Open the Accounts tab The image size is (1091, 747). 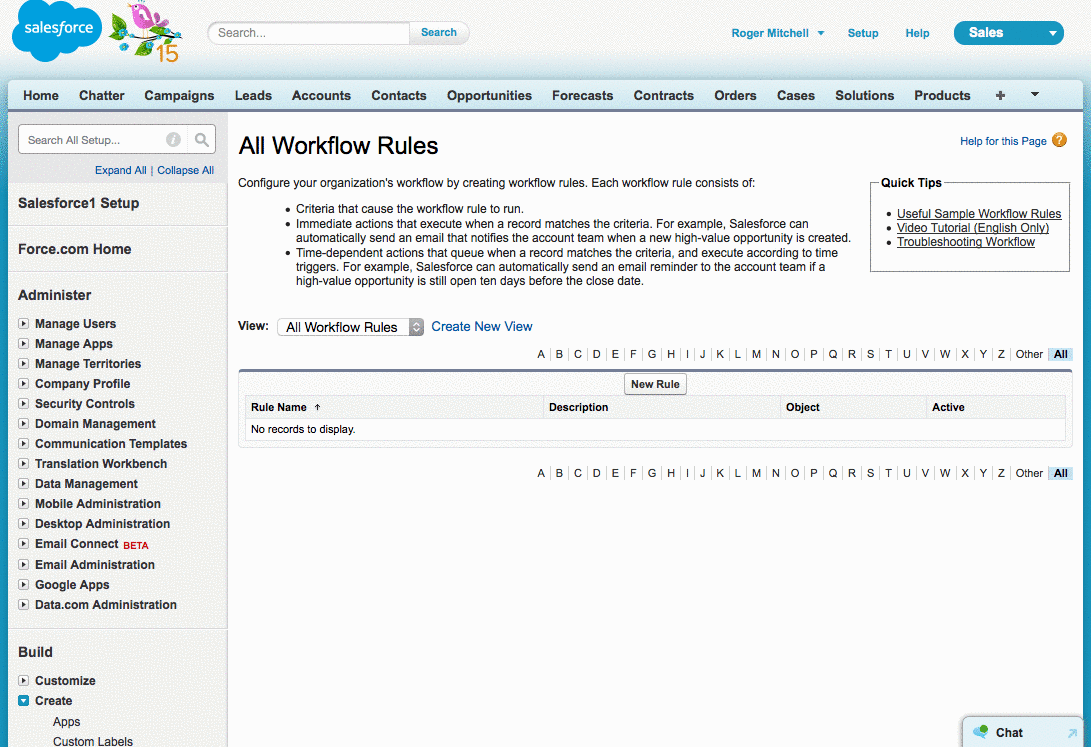click(321, 95)
